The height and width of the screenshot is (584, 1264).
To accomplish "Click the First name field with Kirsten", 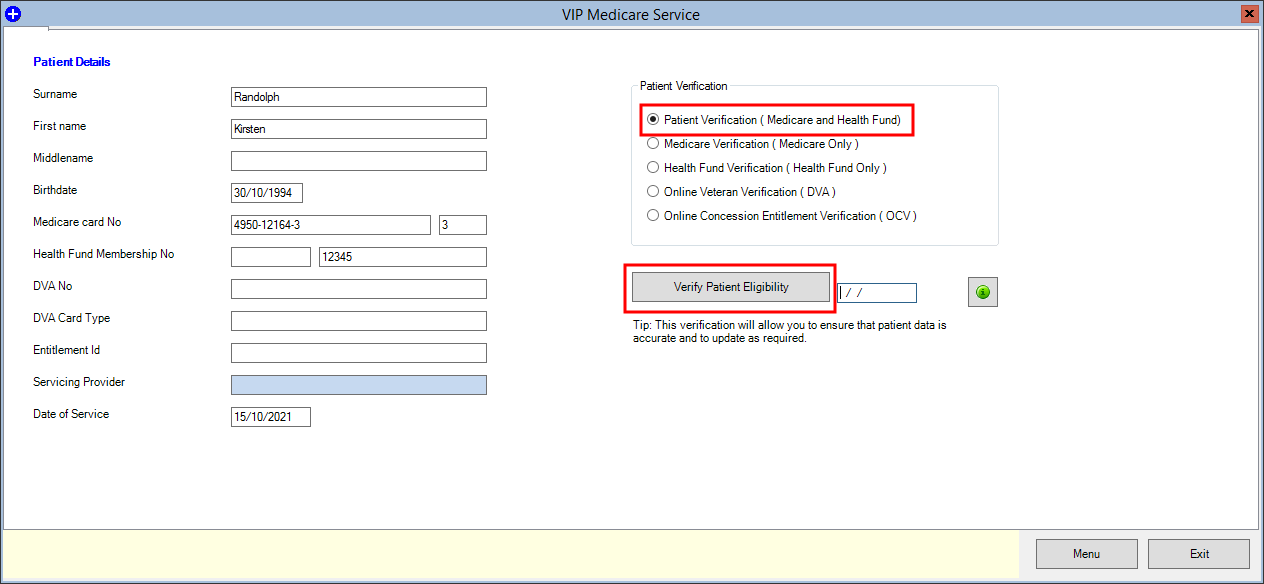I will (x=359, y=129).
